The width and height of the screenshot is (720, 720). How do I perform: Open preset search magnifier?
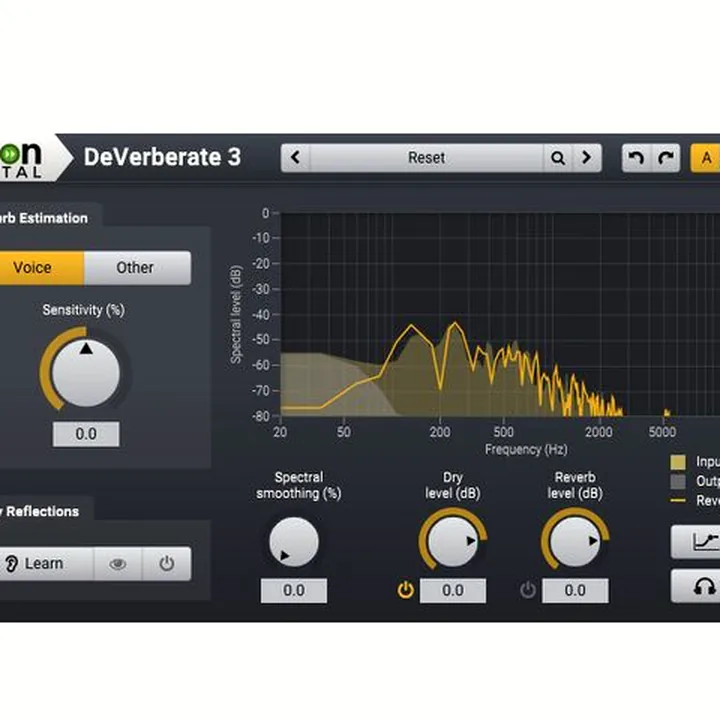(558, 158)
